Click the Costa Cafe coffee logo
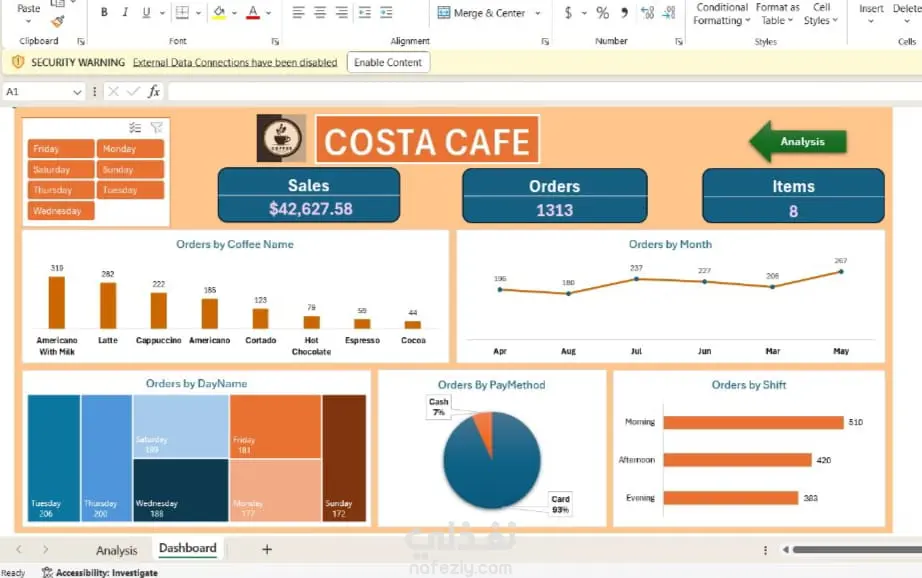 [281, 138]
